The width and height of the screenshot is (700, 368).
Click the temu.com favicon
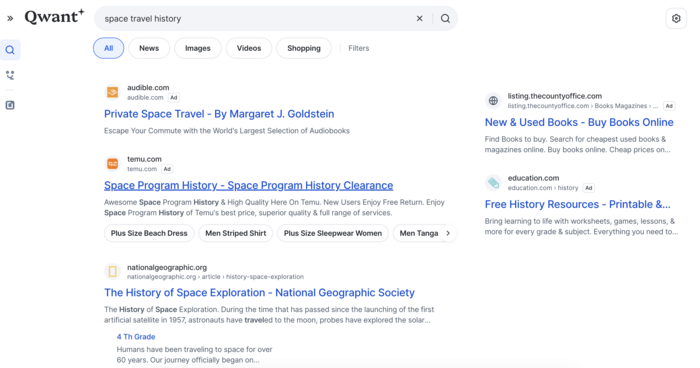point(112,163)
